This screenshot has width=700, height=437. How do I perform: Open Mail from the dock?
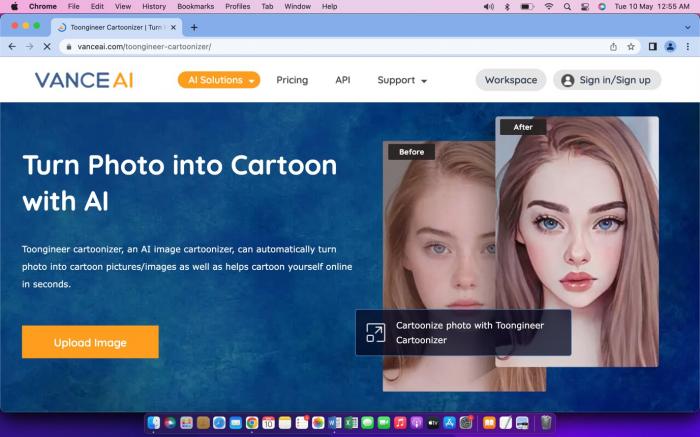pos(236,423)
